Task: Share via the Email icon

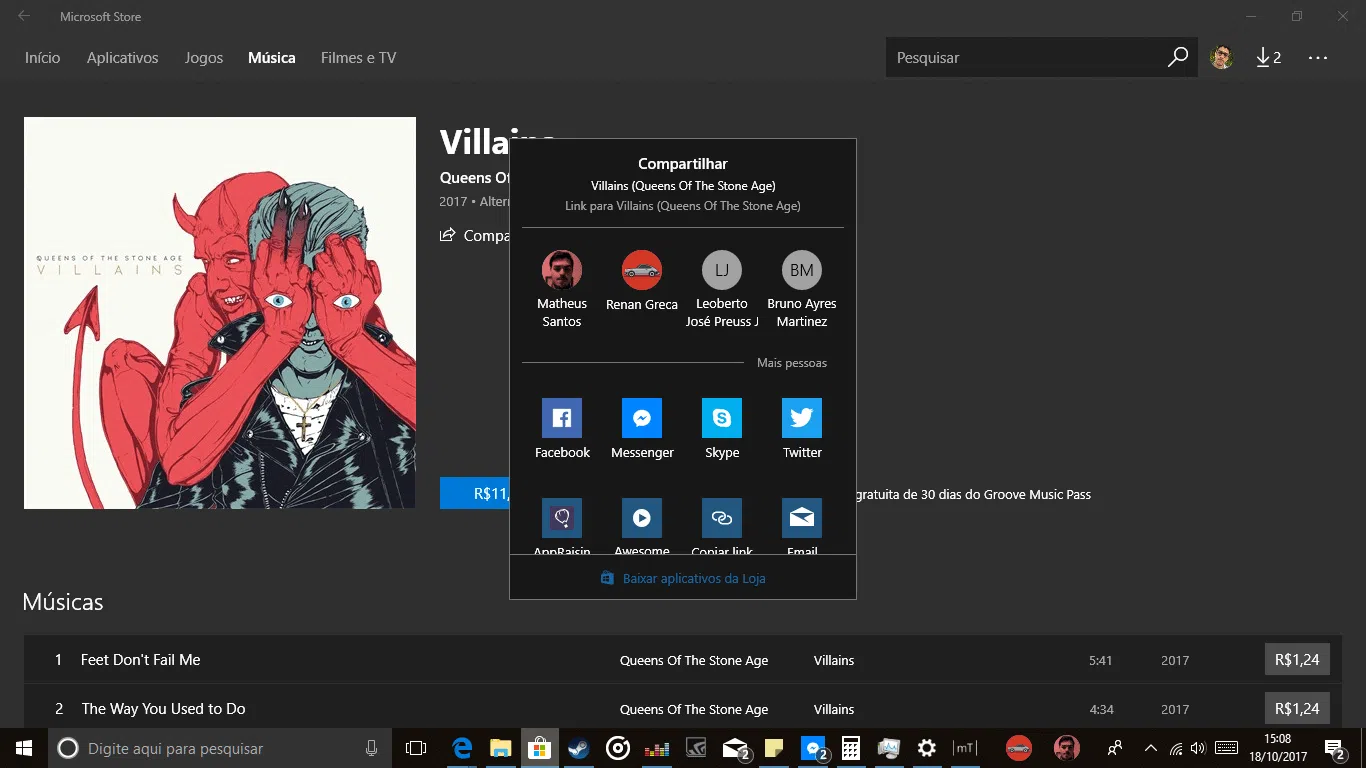Action: click(802, 518)
